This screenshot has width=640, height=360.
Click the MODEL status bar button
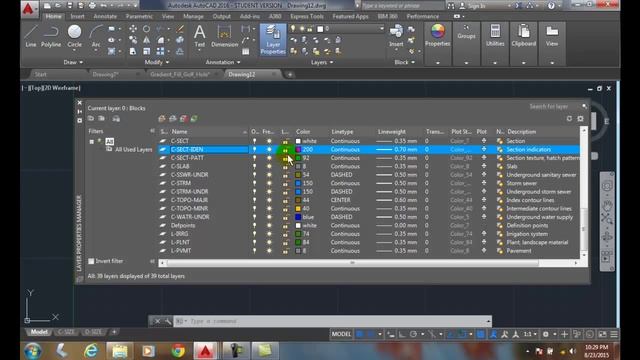point(341,334)
